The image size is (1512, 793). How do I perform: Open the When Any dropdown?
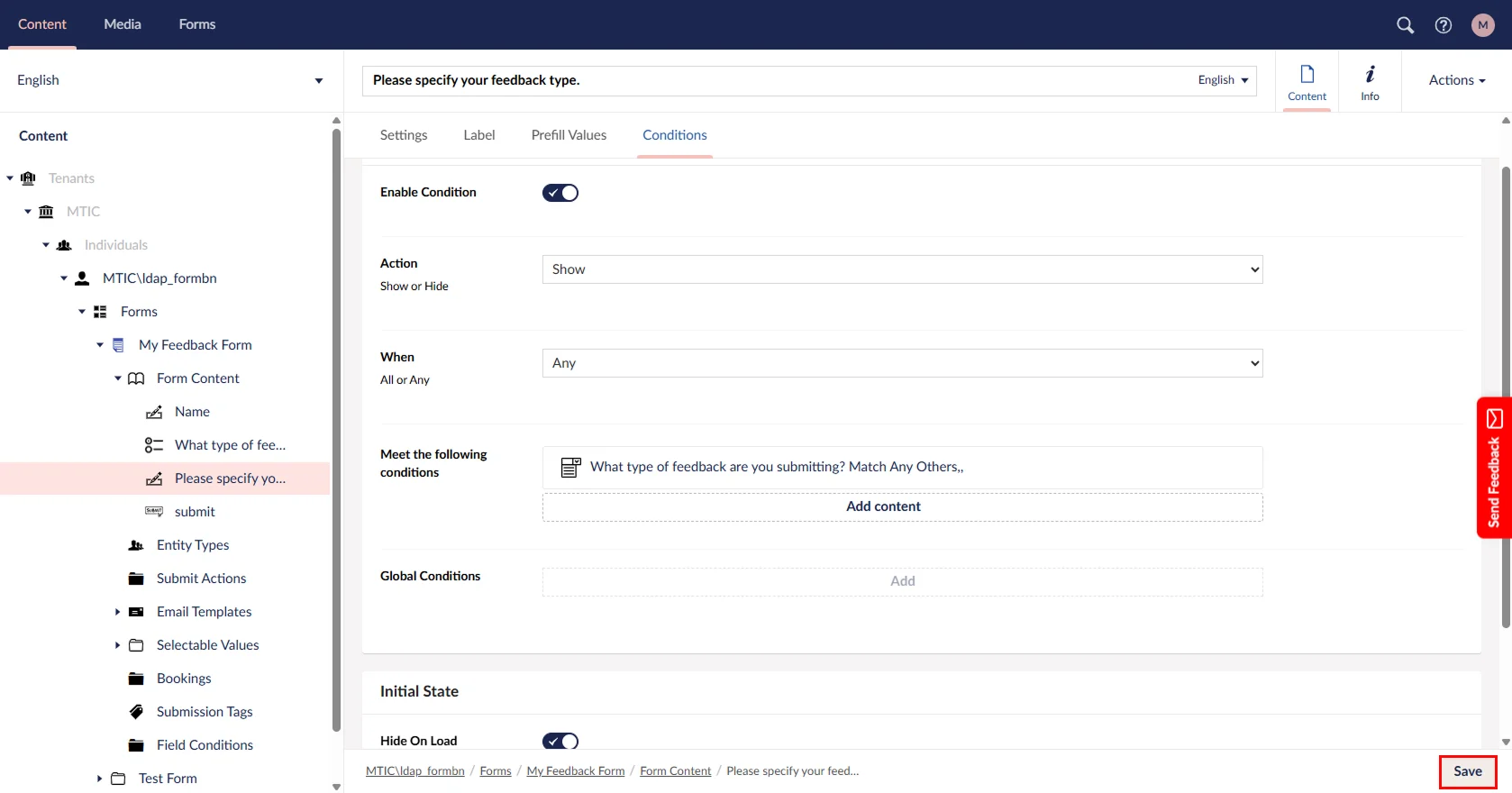click(x=902, y=363)
